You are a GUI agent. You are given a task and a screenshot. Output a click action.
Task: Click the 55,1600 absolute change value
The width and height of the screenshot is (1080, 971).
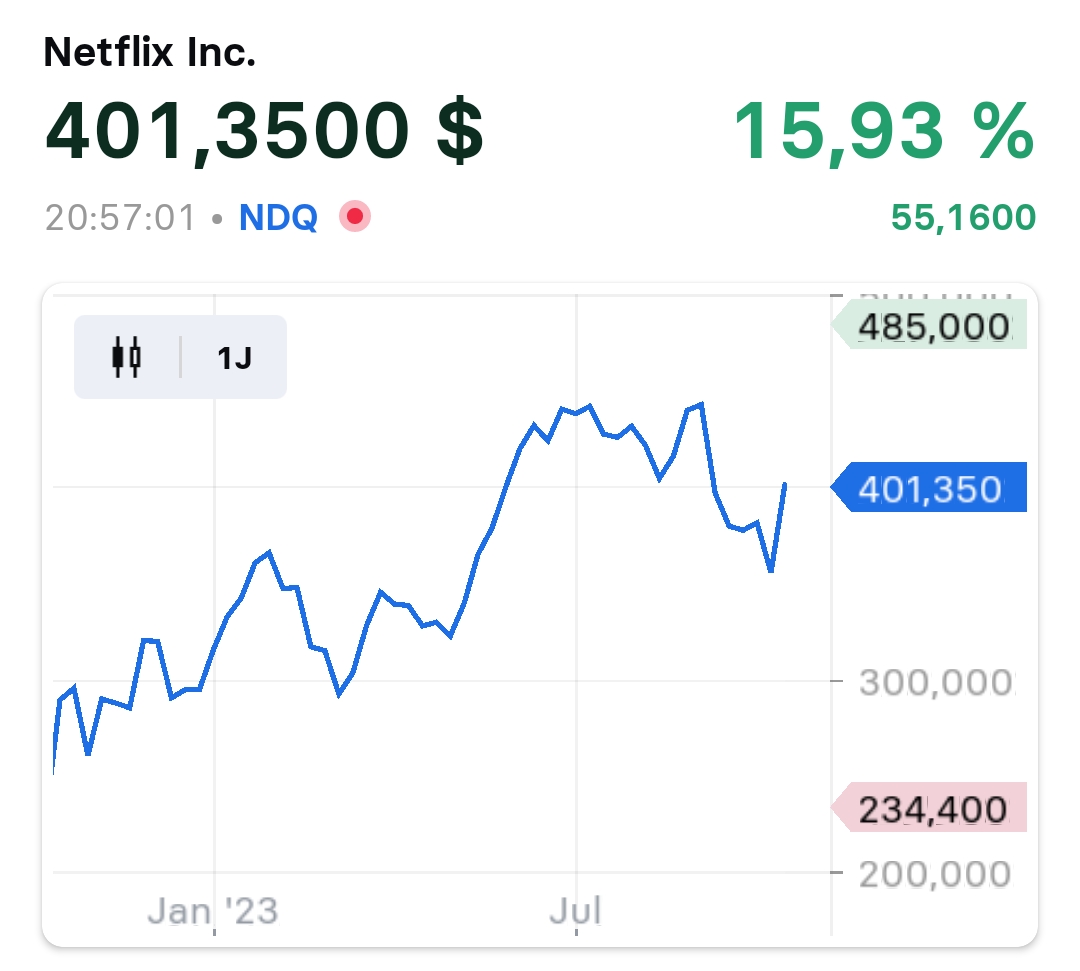coord(964,217)
